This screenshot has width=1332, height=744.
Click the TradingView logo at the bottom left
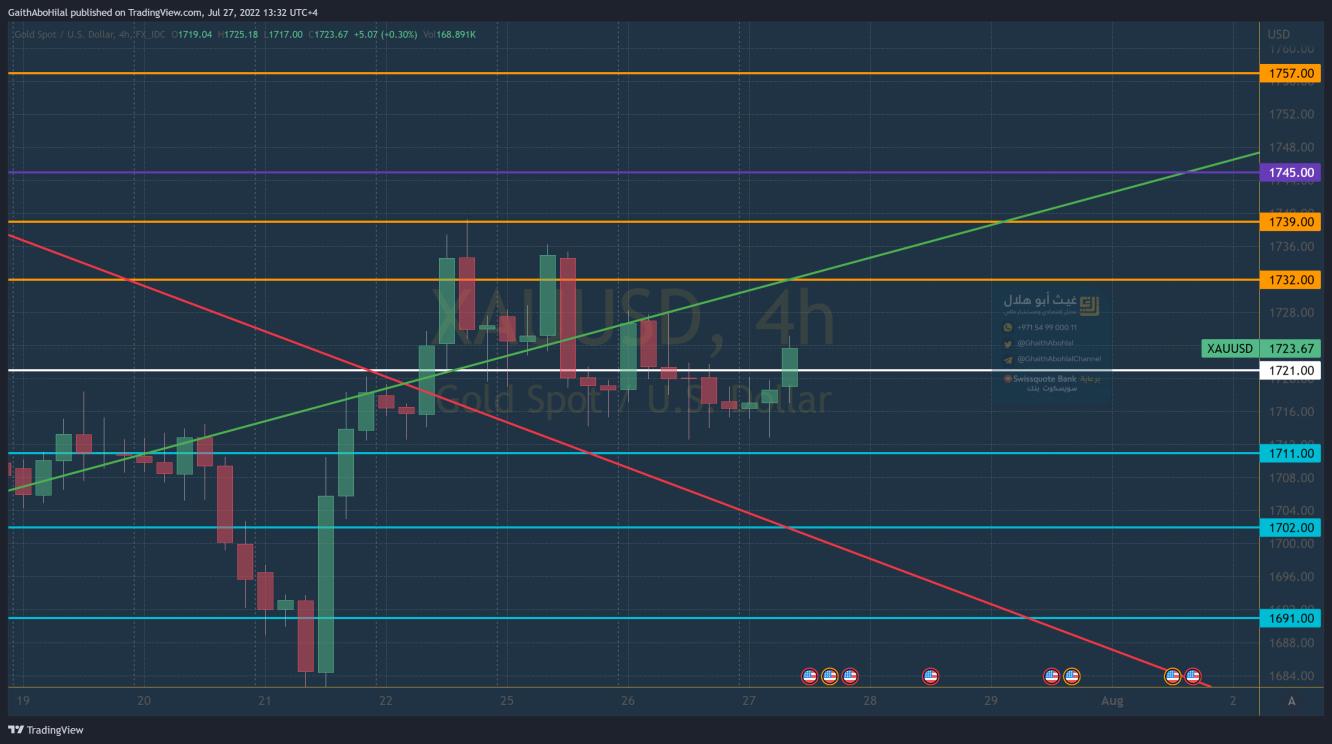click(46, 730)
